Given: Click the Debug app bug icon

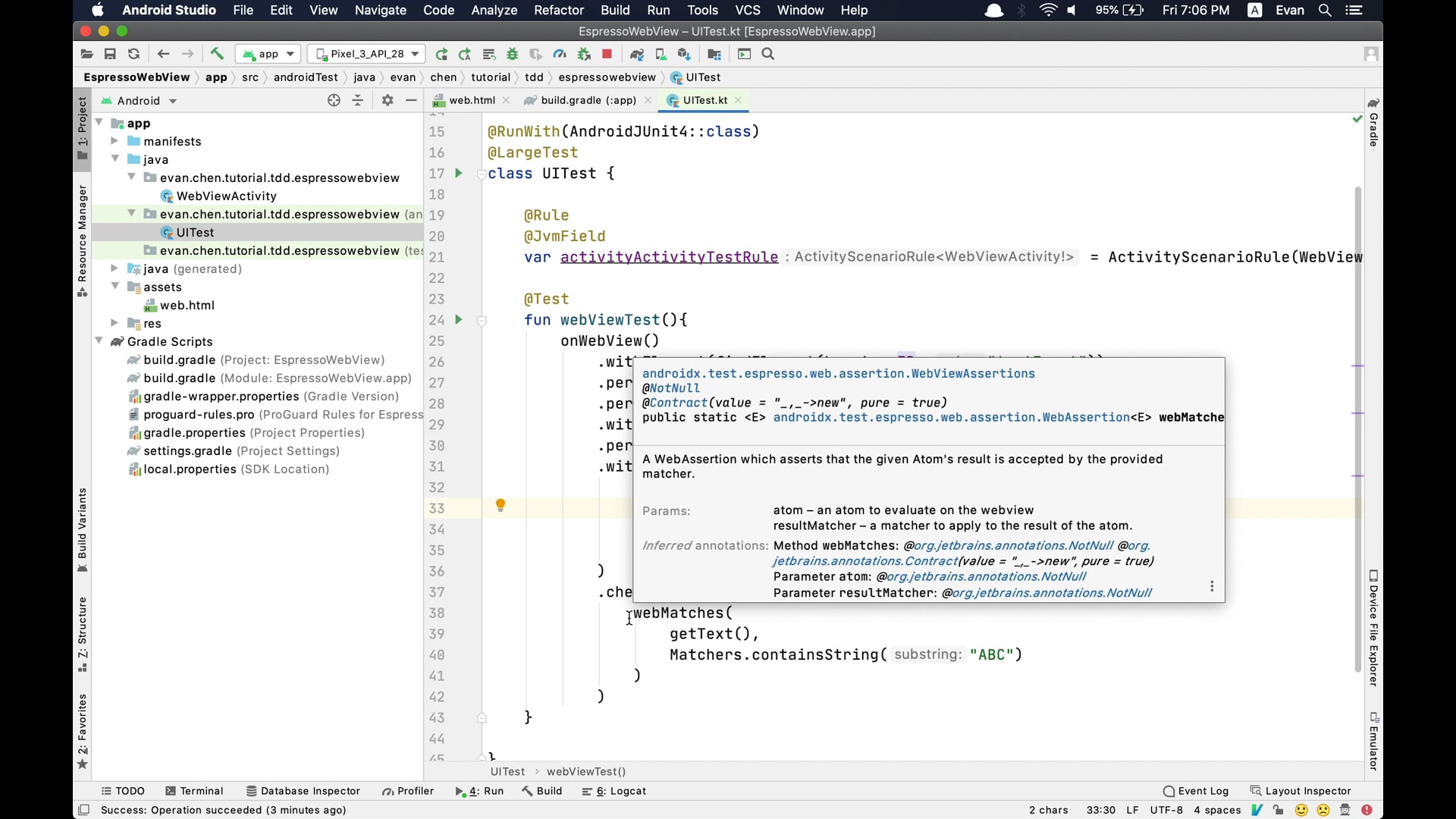Looking at the screenshot, I should (513, 54).
